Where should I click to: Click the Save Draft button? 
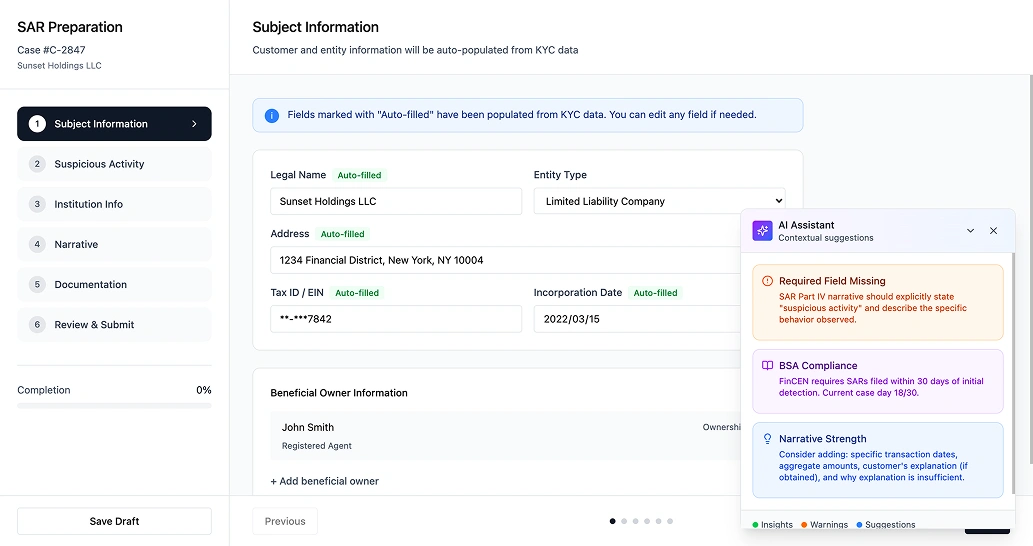click(114, 521)
